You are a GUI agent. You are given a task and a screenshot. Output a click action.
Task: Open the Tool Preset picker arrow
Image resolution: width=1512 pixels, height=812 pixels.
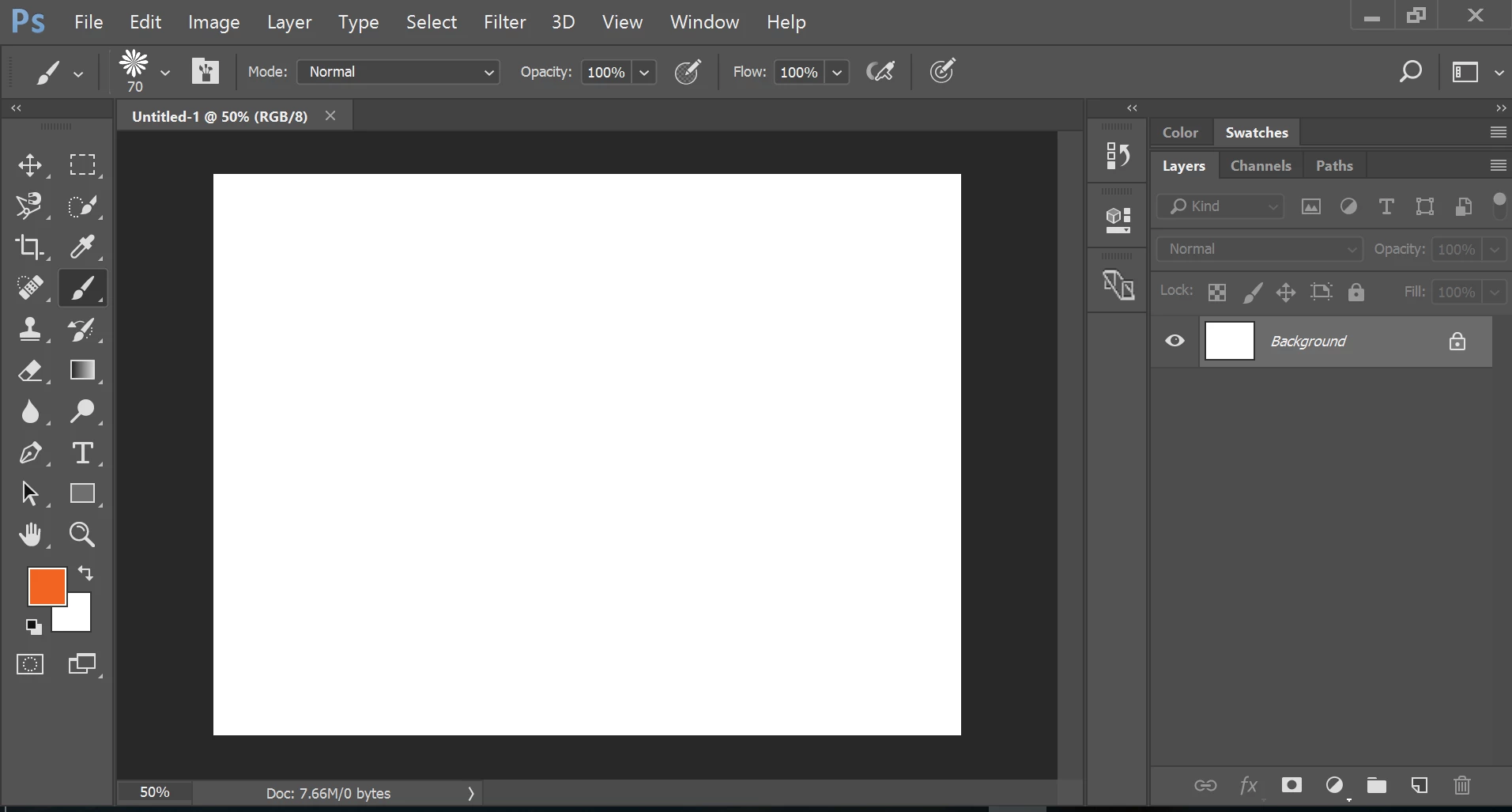pyautogui.click(x=77, y=74)
